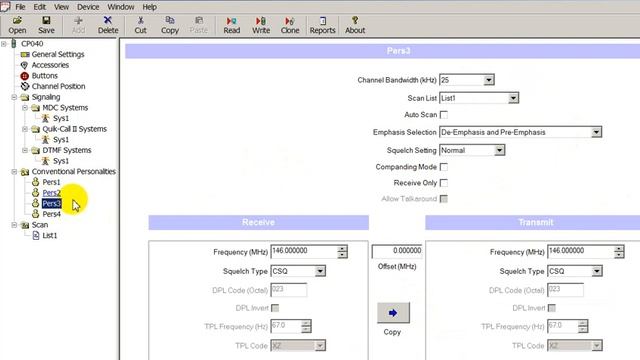Read the radio using the Read icon
640x360 pixels.
click(231, 25)
